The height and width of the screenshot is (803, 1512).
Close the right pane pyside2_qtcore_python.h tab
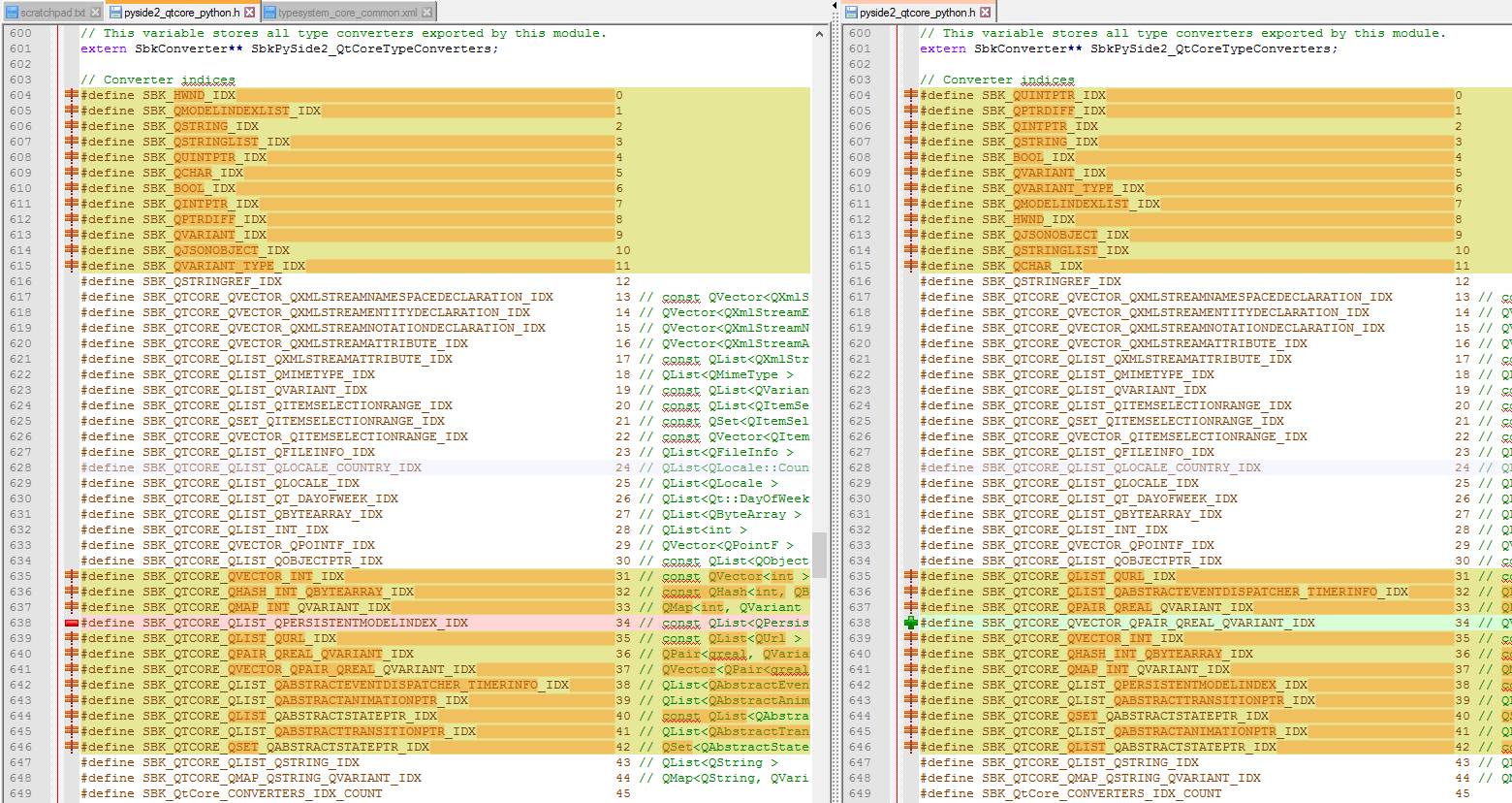pos(985,13)
